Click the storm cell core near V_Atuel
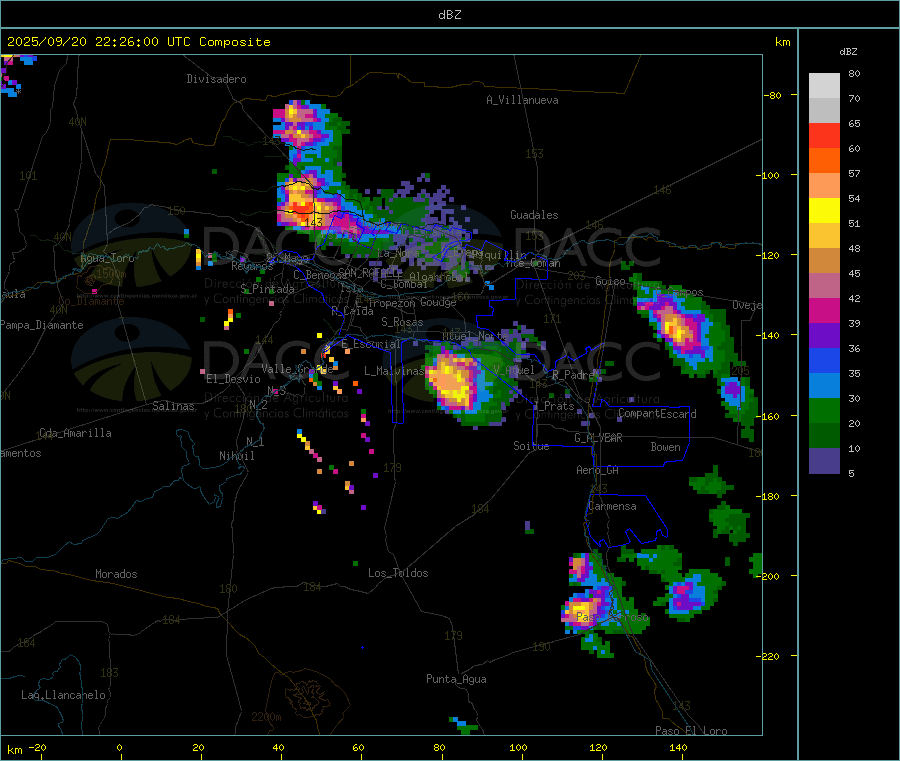 pyautogui.click(x=452, y=380)
